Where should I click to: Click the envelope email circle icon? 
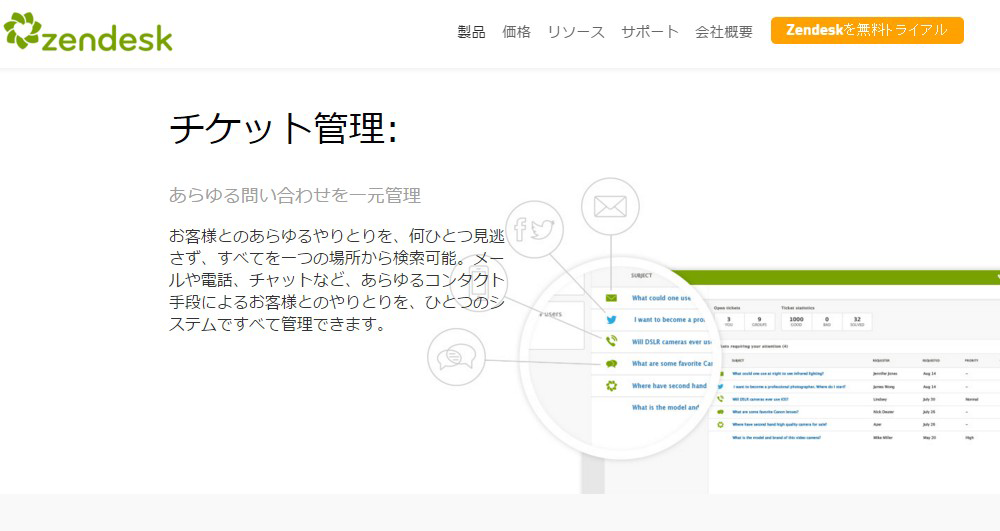pos(609,206)
